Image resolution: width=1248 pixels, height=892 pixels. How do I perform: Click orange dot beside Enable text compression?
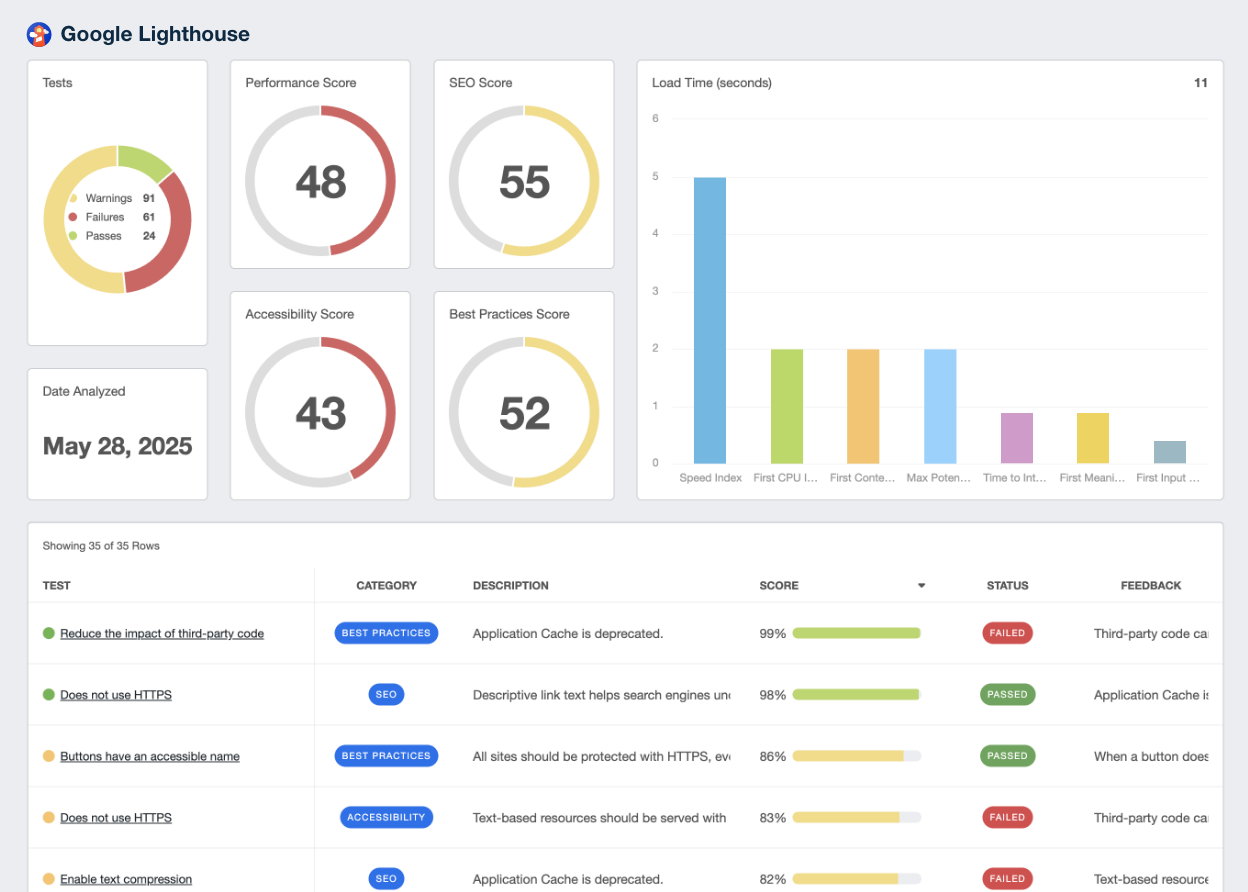(x=48, y=880)
